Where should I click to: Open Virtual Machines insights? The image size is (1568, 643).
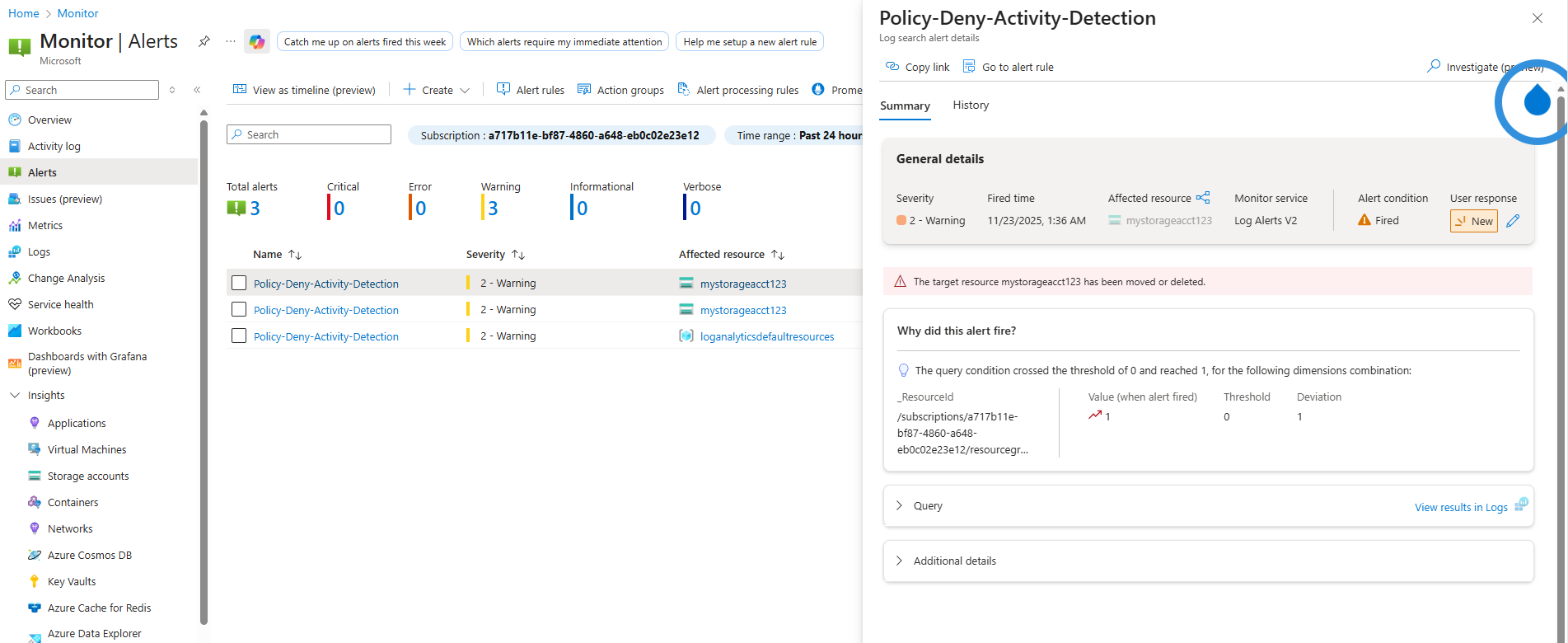(x=87, y=449)
